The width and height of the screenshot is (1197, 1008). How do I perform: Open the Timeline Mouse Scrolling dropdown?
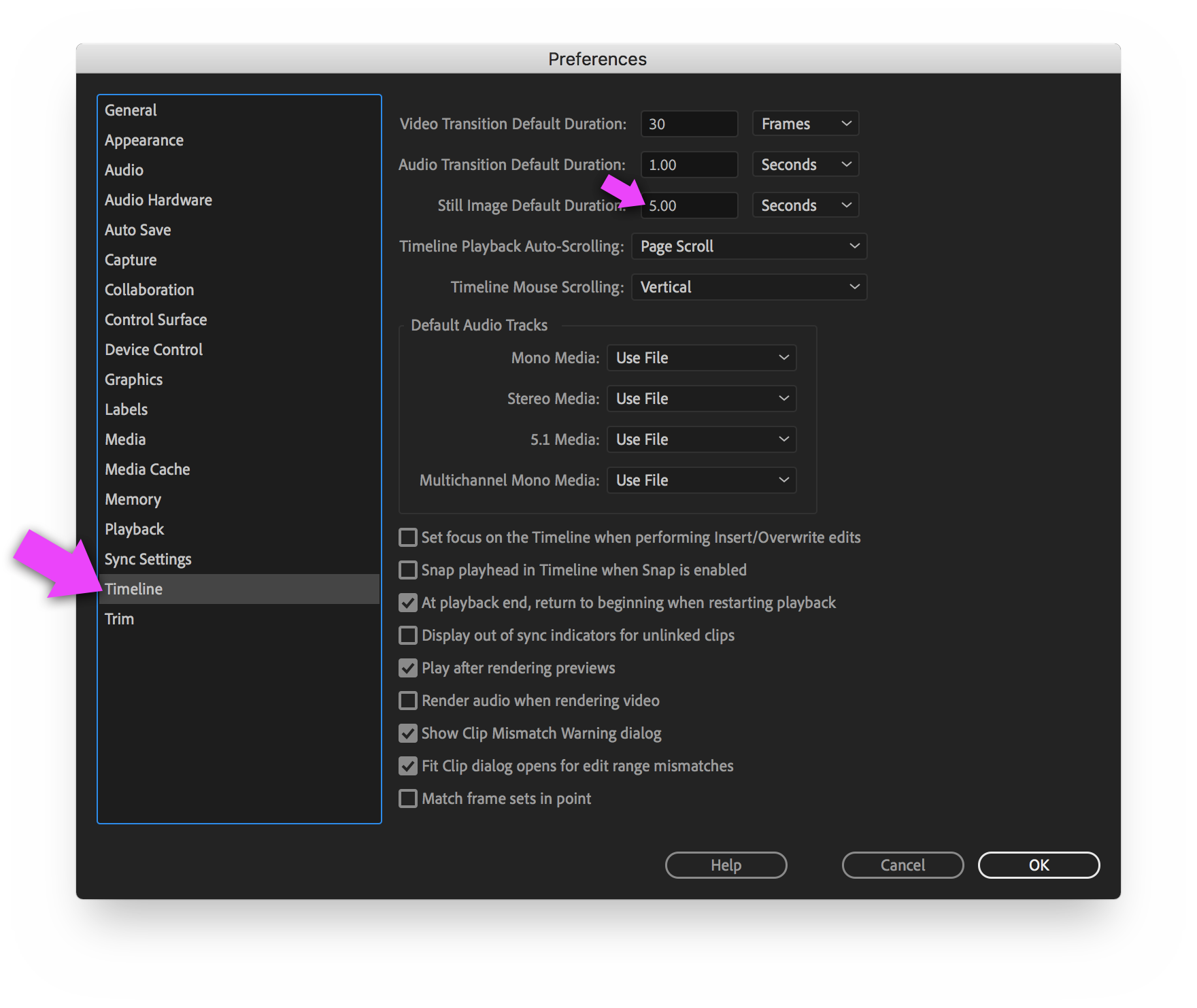click(748, 287)
